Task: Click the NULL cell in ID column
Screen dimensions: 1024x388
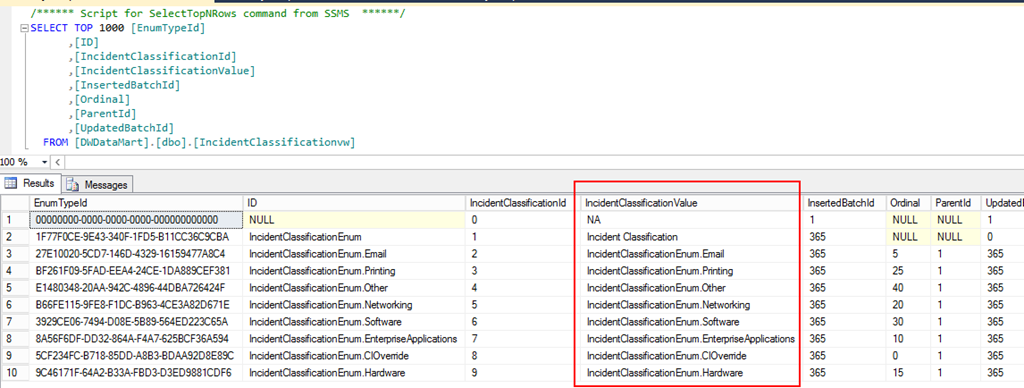Action: [355, 220]
